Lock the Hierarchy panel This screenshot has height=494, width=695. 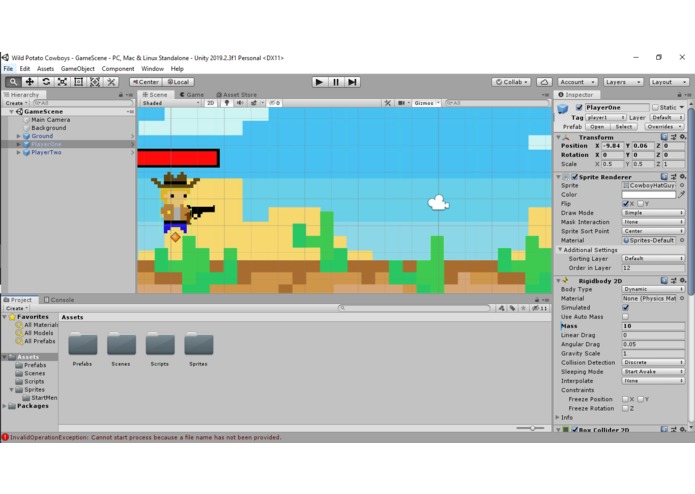pos(121,94)
